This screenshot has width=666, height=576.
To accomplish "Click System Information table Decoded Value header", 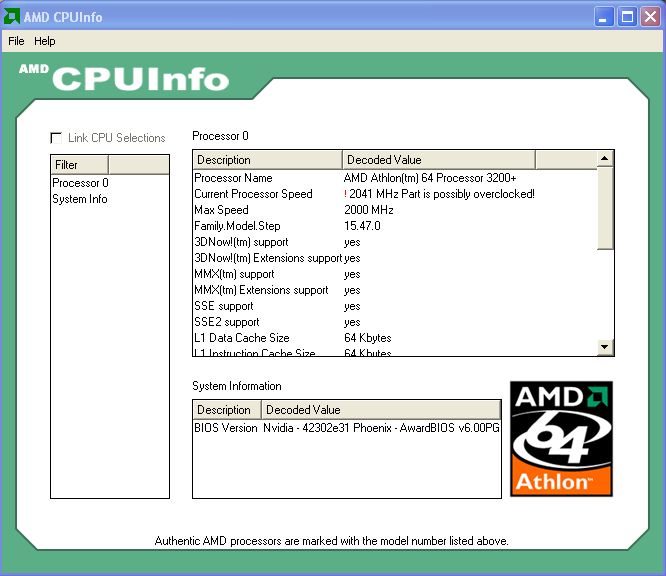I will click(381, 410).
